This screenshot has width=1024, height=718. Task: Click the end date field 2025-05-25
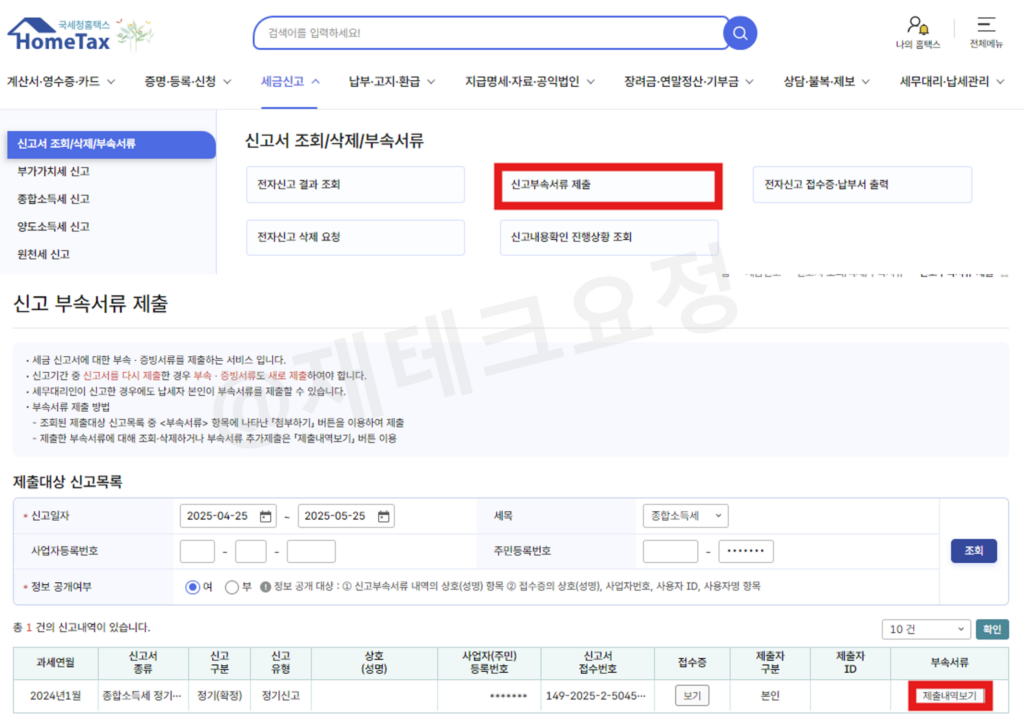[x=346, y=516]
